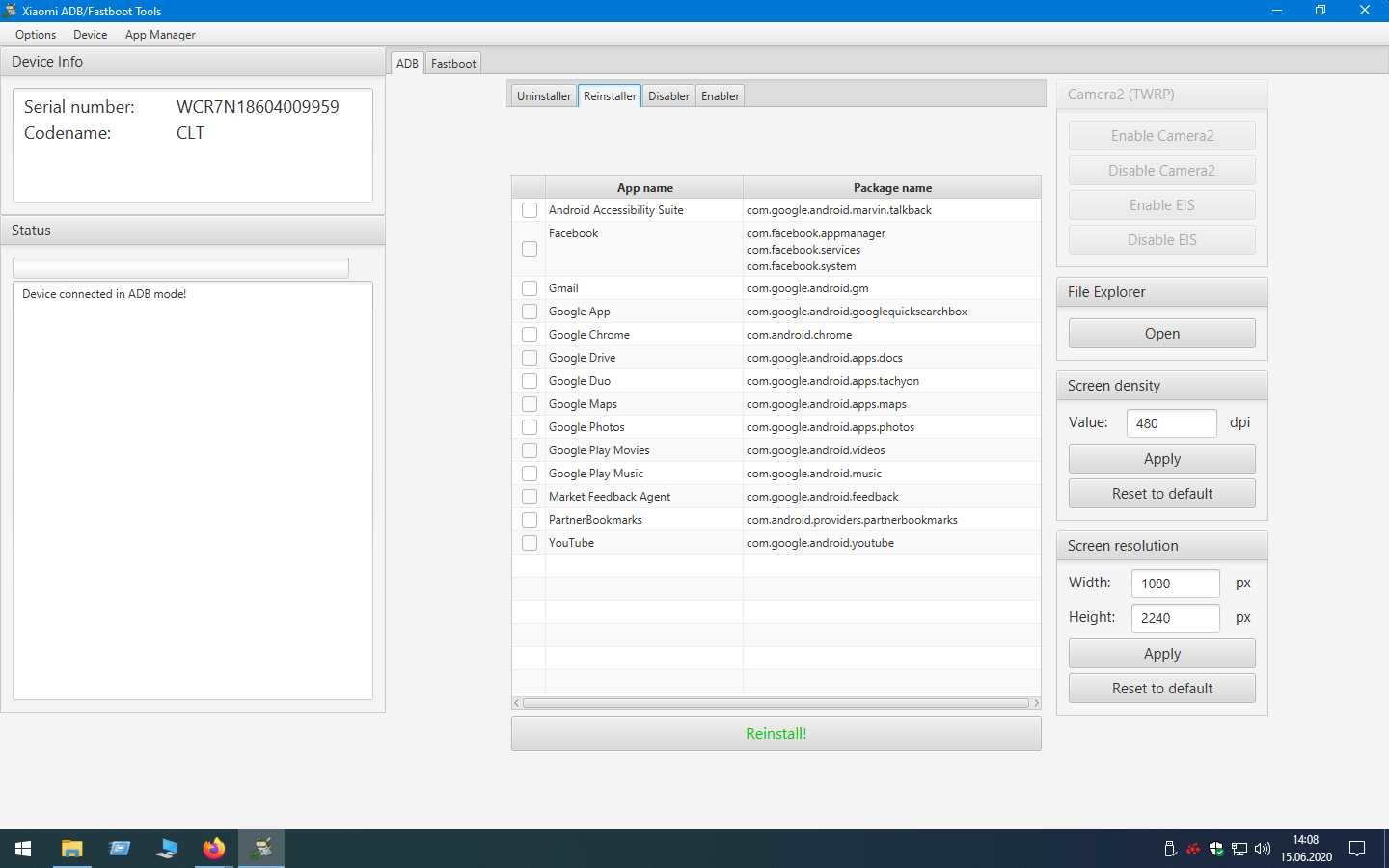This screenshot has height=868, width=1389.
Task: Open the Enabler tab
Action: [721, 96]
